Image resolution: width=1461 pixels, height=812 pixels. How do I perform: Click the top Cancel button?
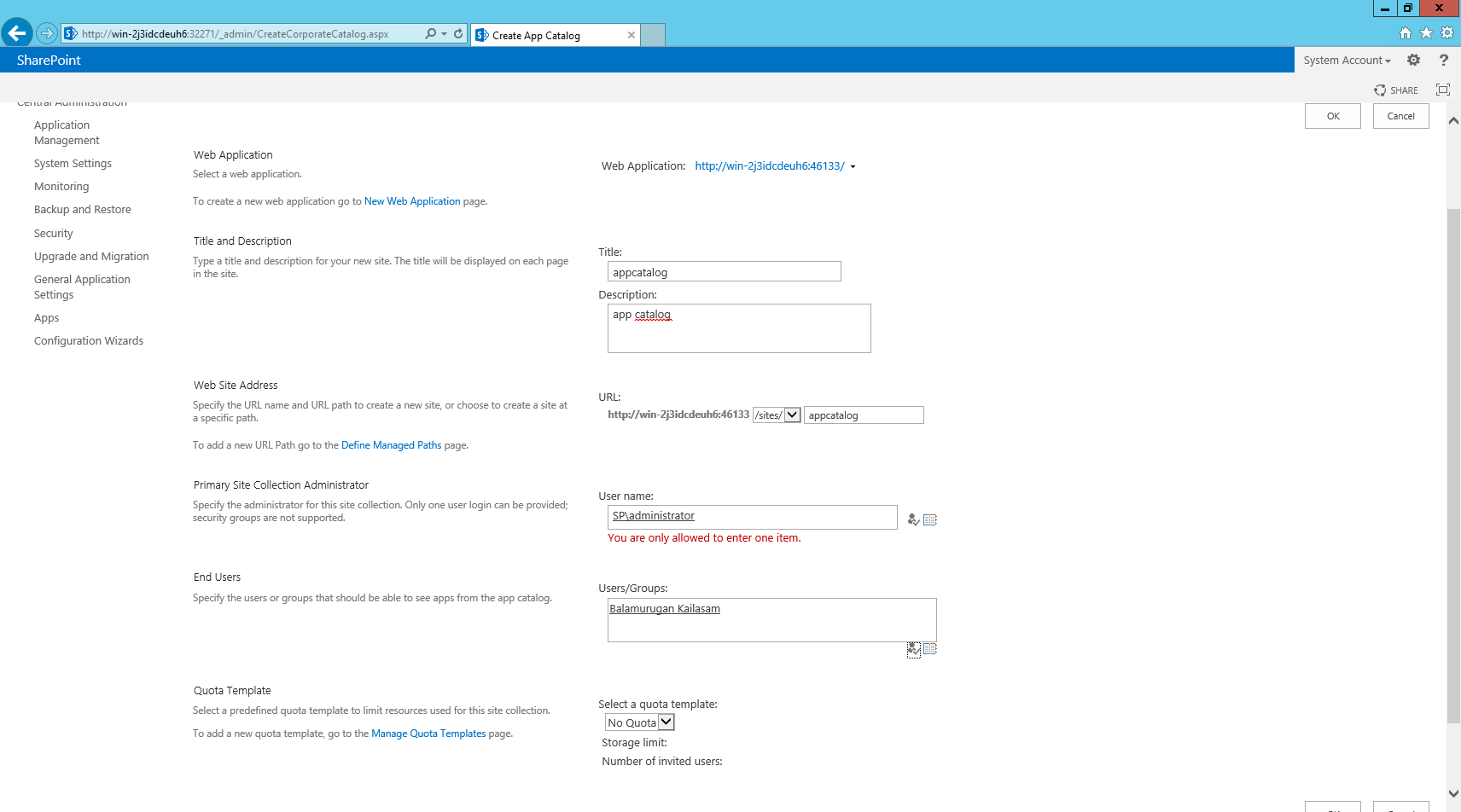coord(1400,116)
